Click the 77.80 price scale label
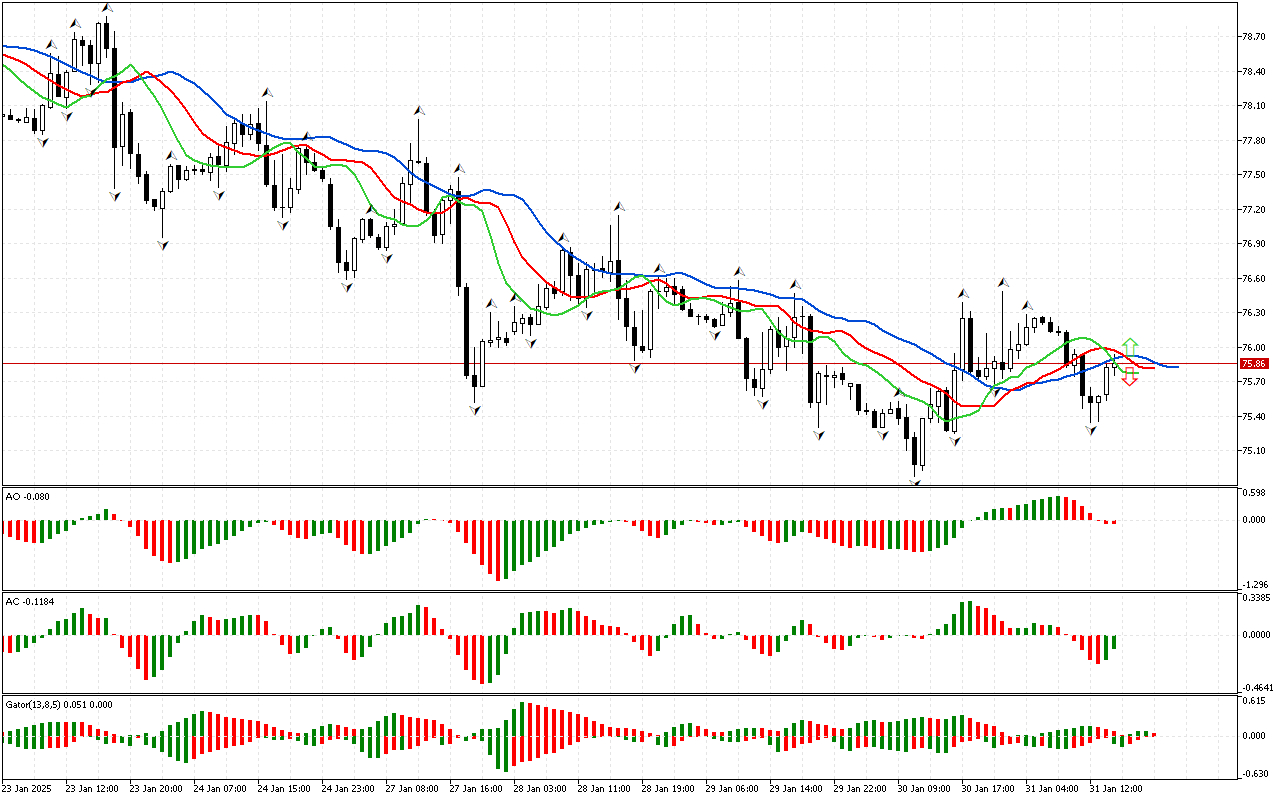The image size is (1280, 800). click(1254, 141)
